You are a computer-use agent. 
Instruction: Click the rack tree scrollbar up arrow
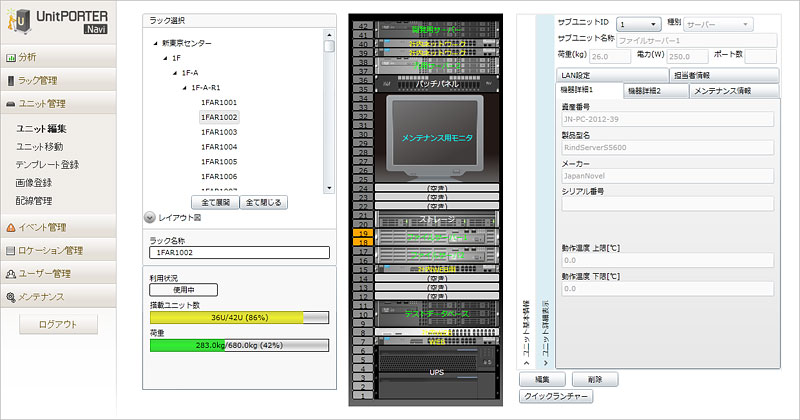[x=329, y=35]
